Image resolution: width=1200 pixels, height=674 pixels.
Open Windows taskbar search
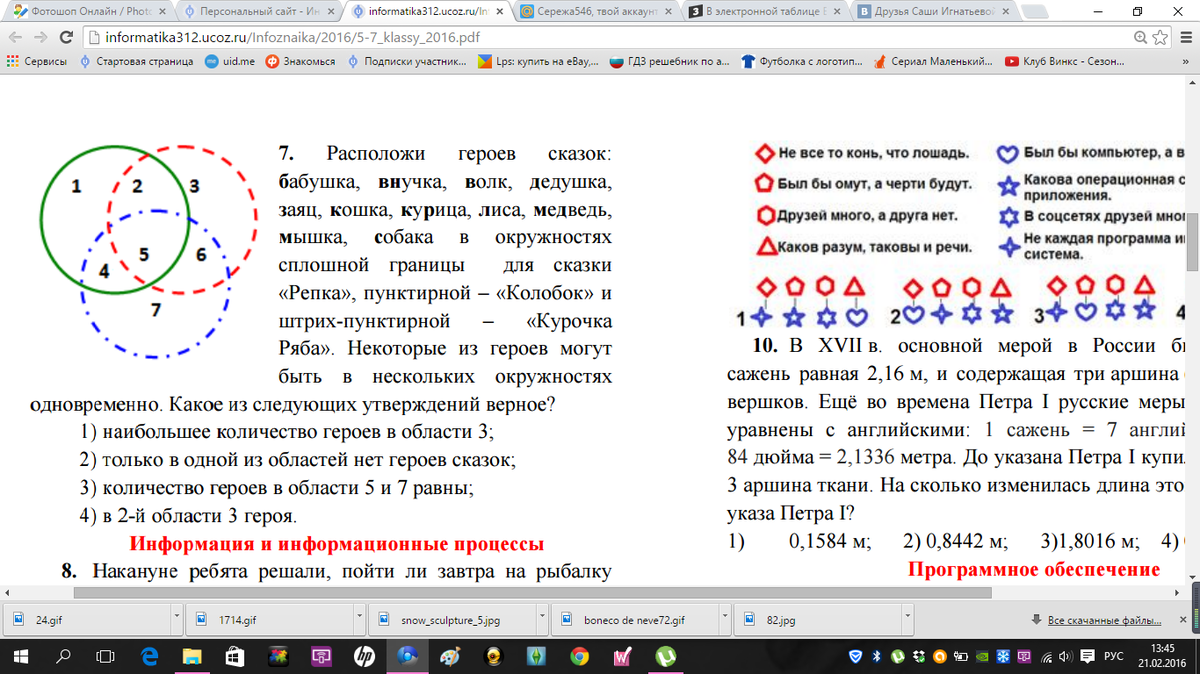(63, 656)
